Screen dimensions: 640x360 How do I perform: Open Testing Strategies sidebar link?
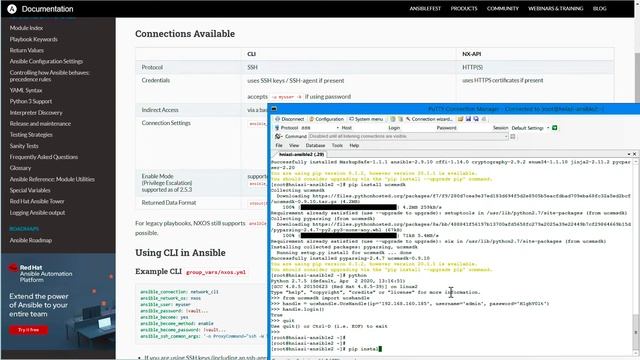(x=31, y=135)
